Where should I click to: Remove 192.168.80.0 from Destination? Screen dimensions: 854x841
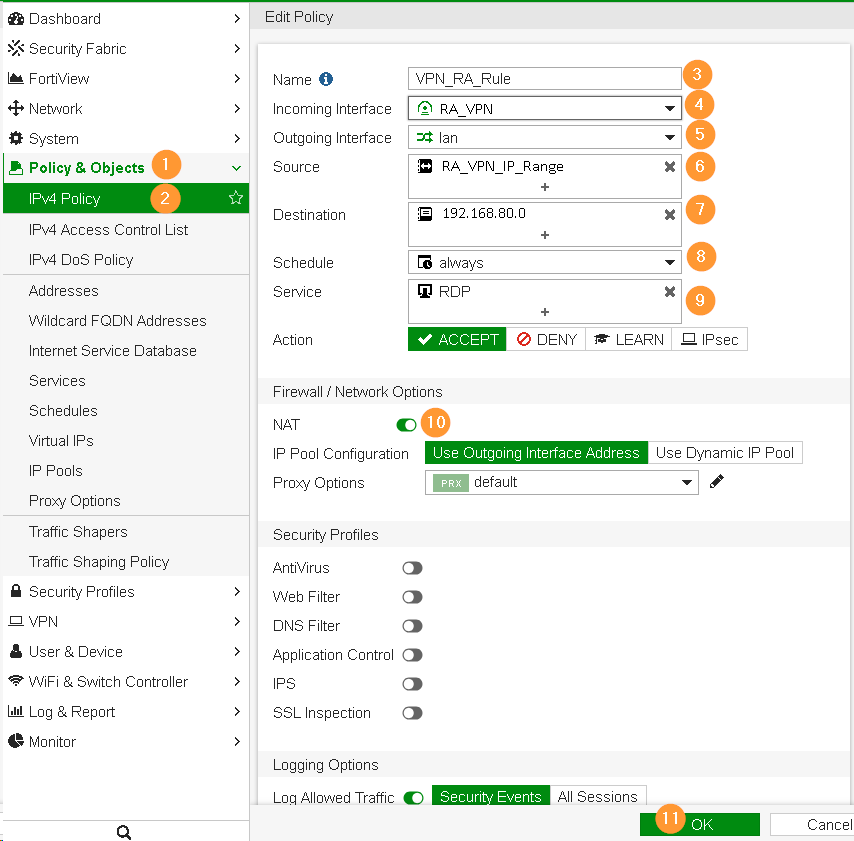click(x=670, y=215)
